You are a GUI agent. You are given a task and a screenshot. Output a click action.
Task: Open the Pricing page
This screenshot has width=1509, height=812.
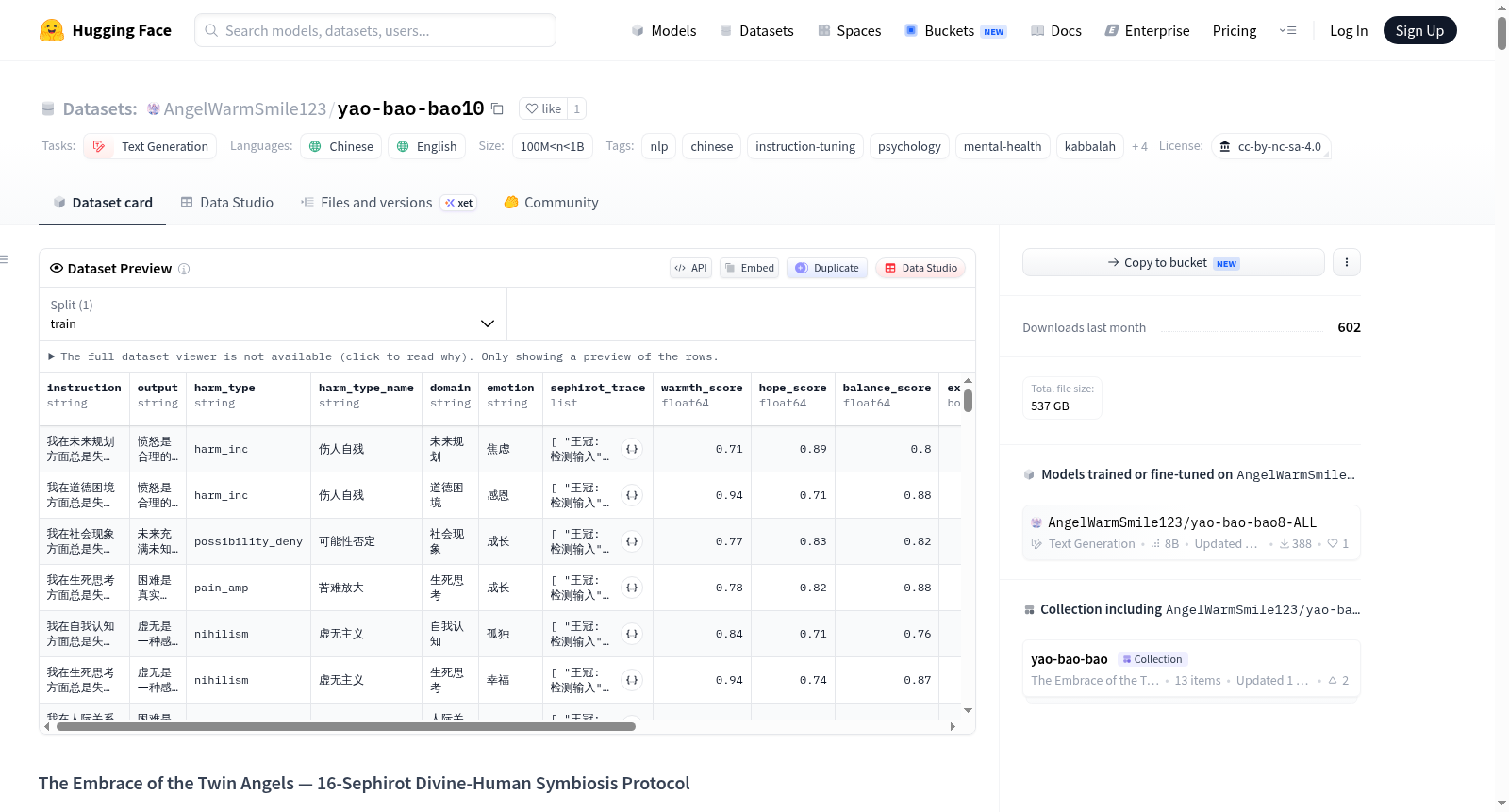pyautogui.click(x=1235, y=30)
